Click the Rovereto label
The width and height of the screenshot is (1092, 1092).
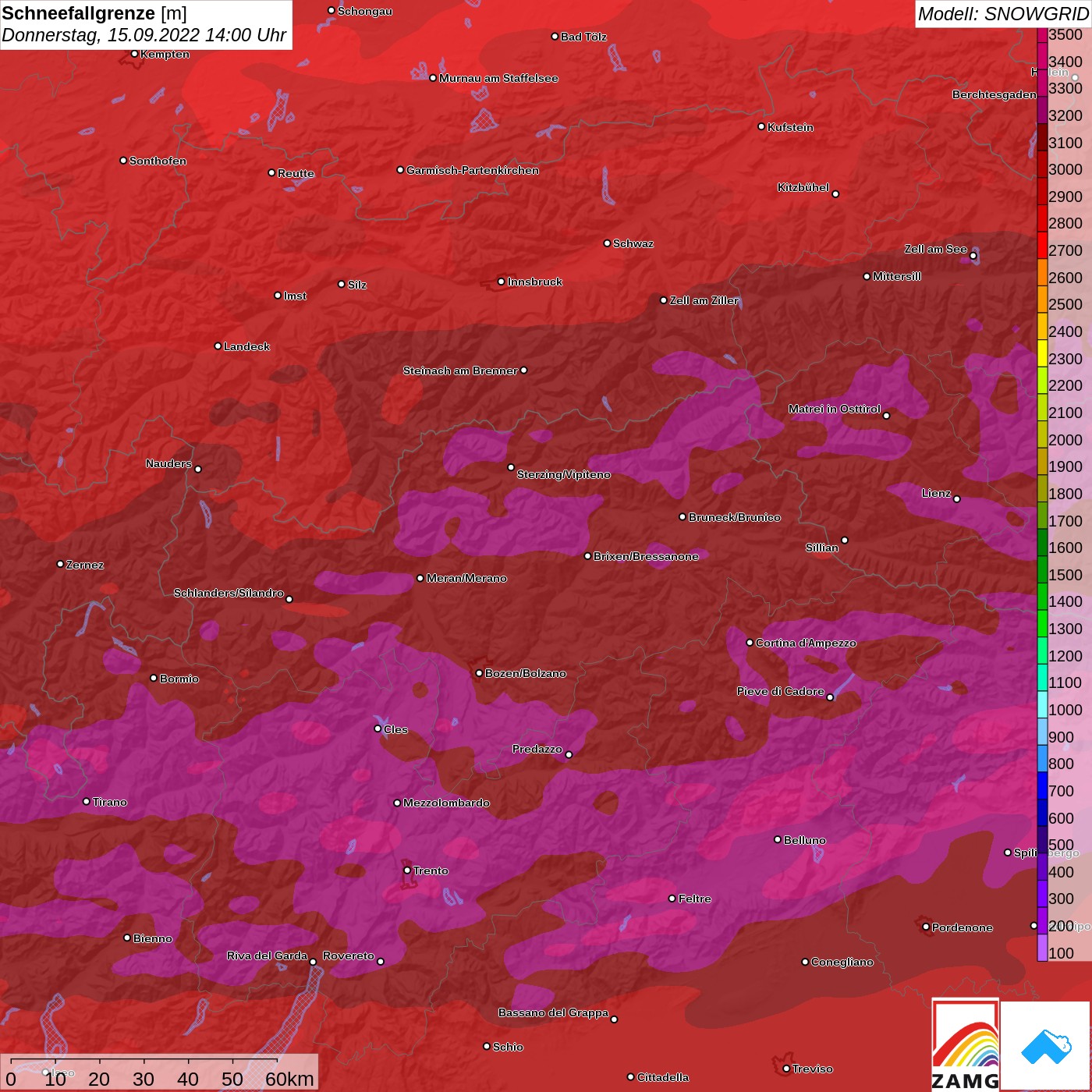point(349,955)
